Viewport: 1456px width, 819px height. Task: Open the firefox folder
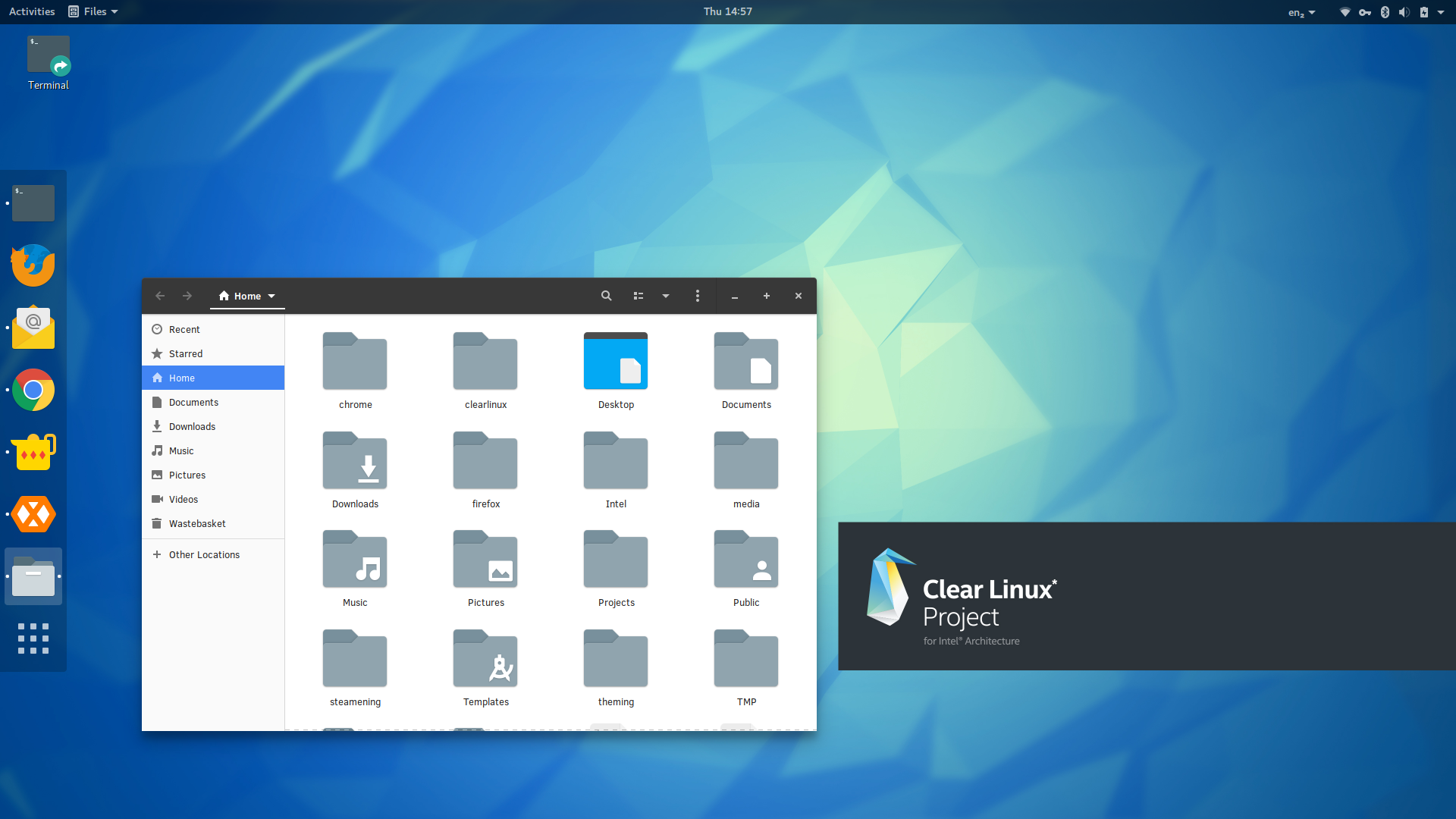485,460
